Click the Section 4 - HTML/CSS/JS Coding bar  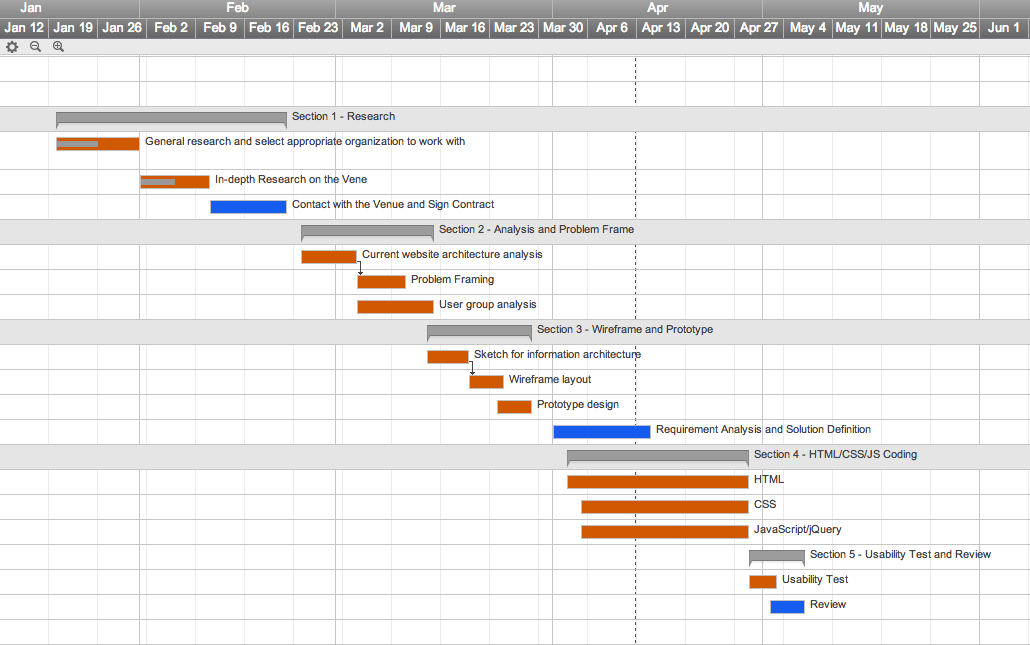657,456
